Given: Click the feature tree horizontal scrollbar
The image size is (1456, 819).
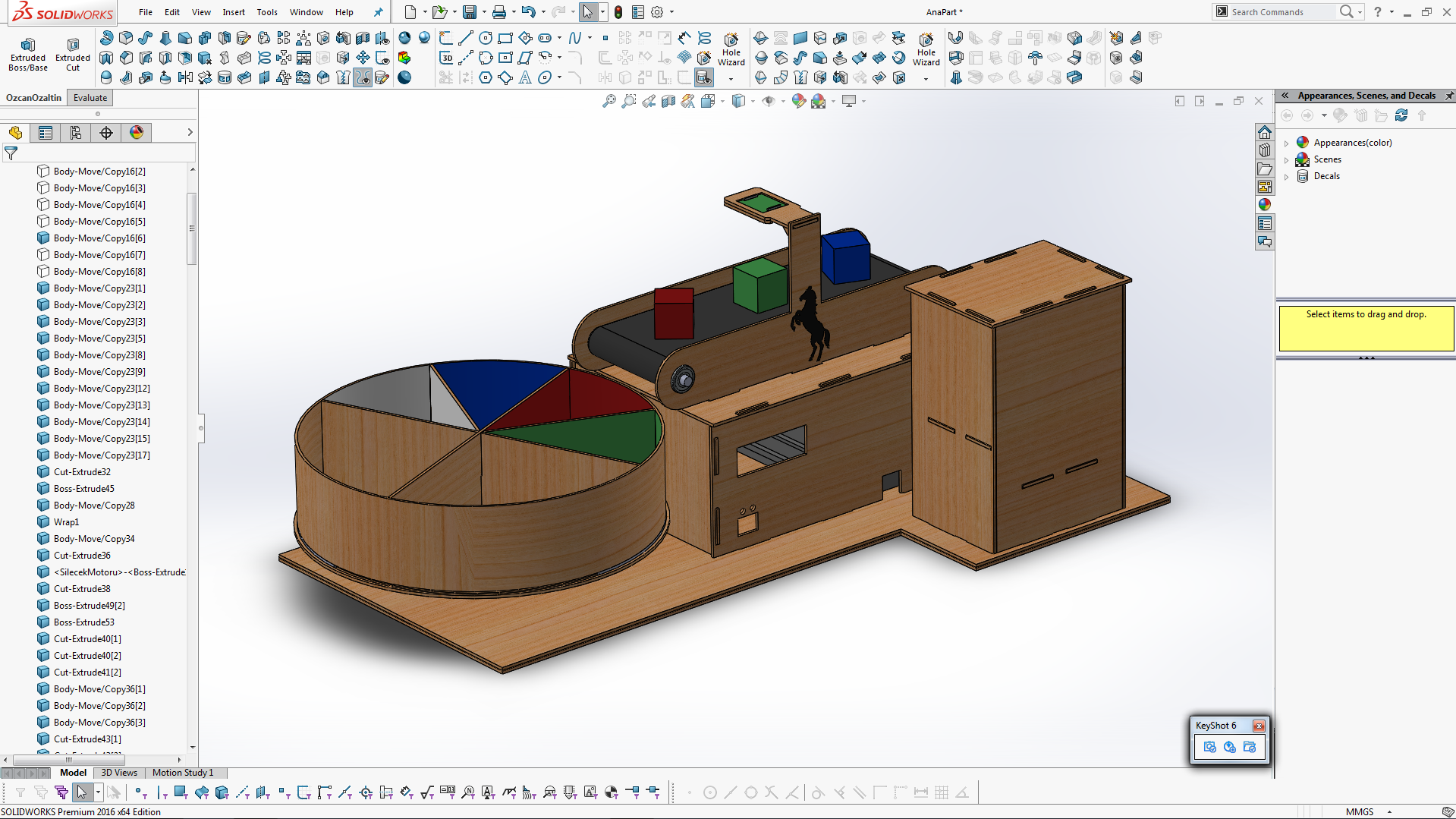Looking at the screenshot, I should coord(68,760).
